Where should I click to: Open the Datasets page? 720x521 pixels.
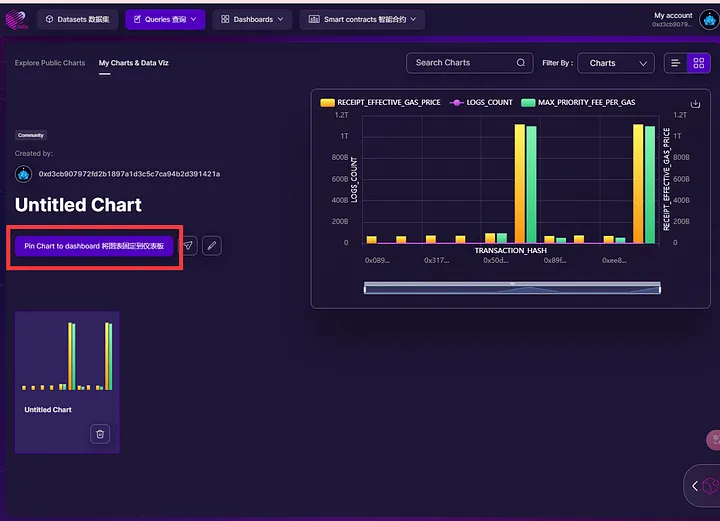(78, 19)
